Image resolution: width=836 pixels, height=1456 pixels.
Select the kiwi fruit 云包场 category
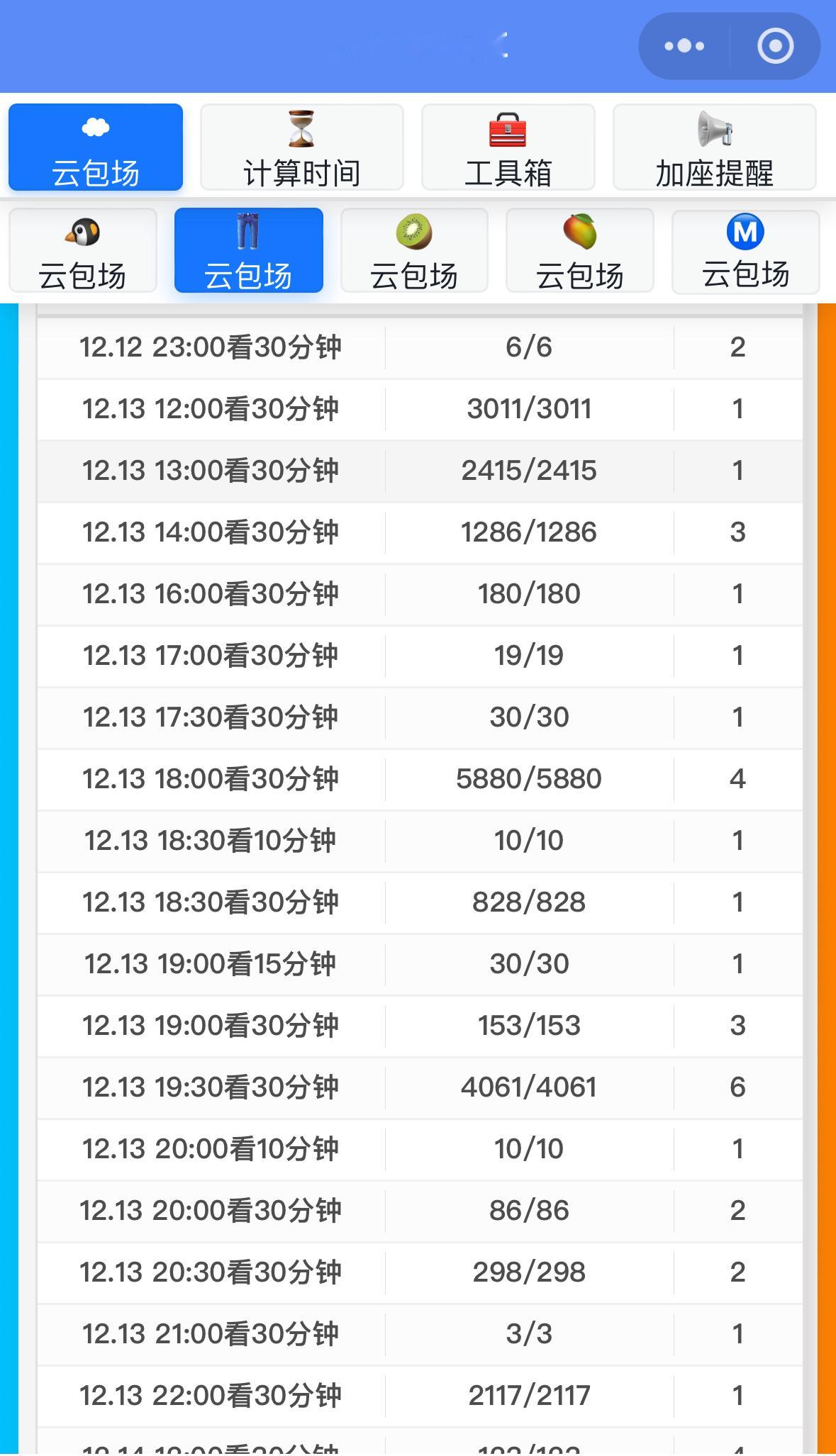coord(414,250)
